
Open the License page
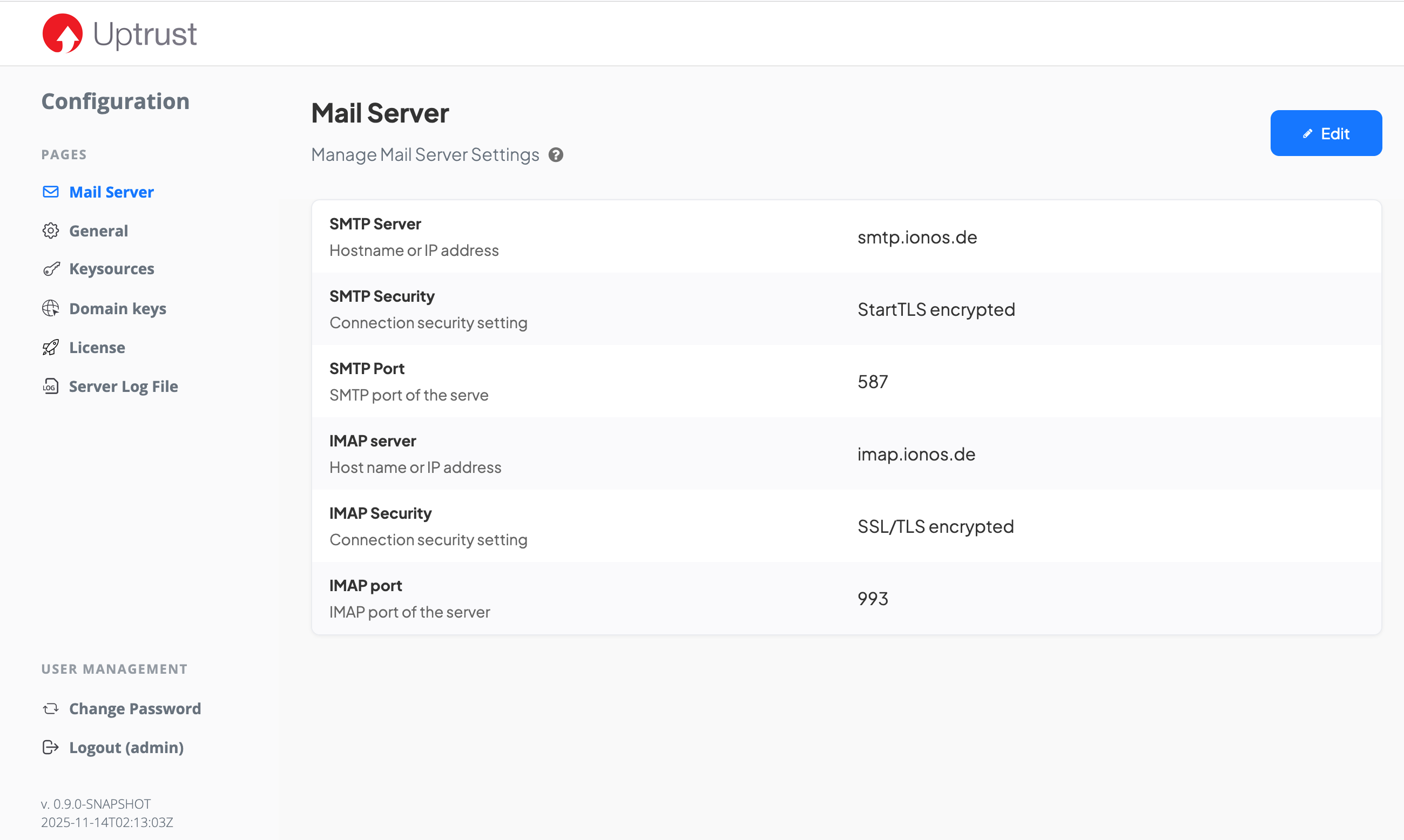[97, 348]
